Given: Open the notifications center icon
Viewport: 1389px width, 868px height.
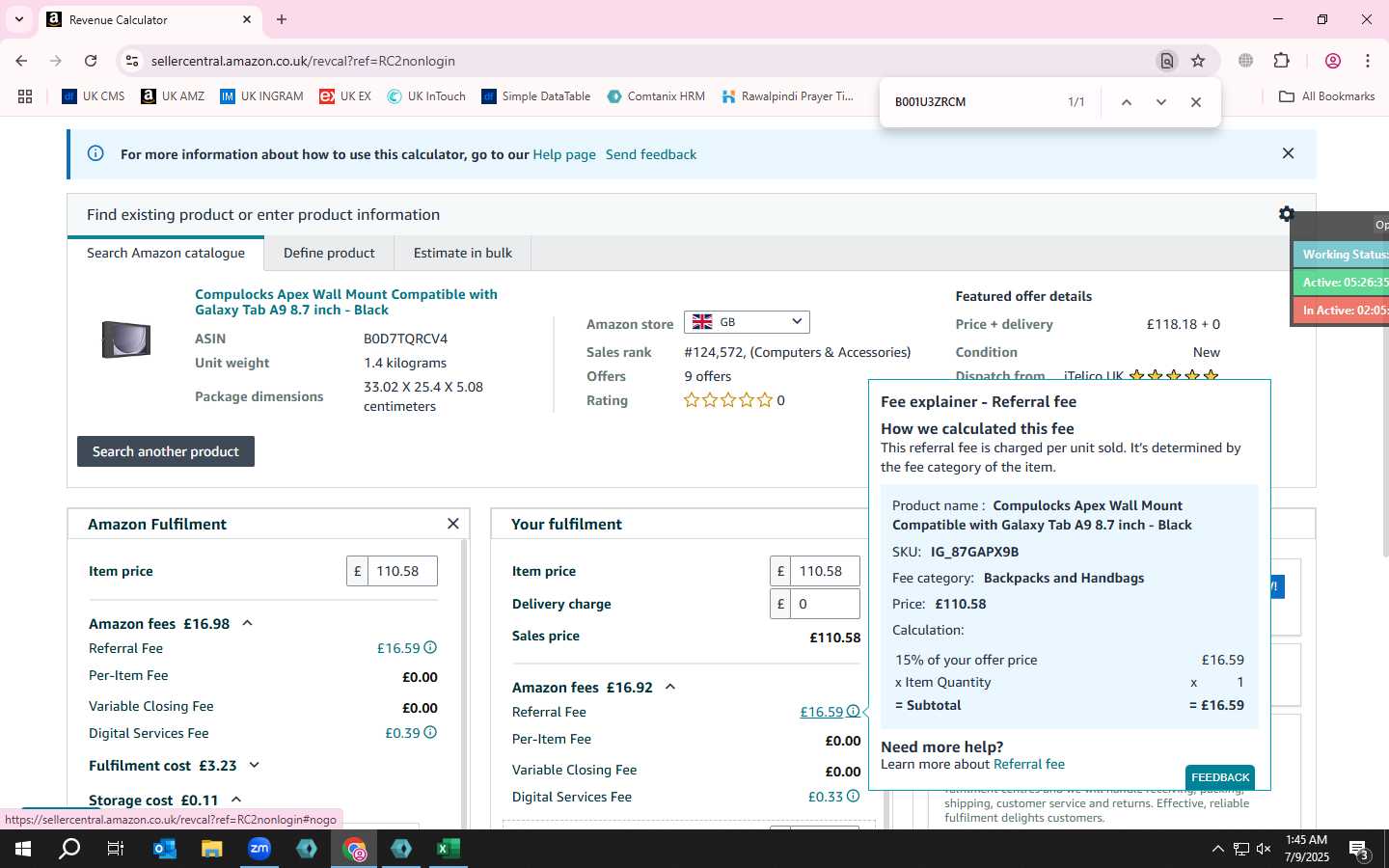Looking at the screenshot, I should (x=1359, y=850).
